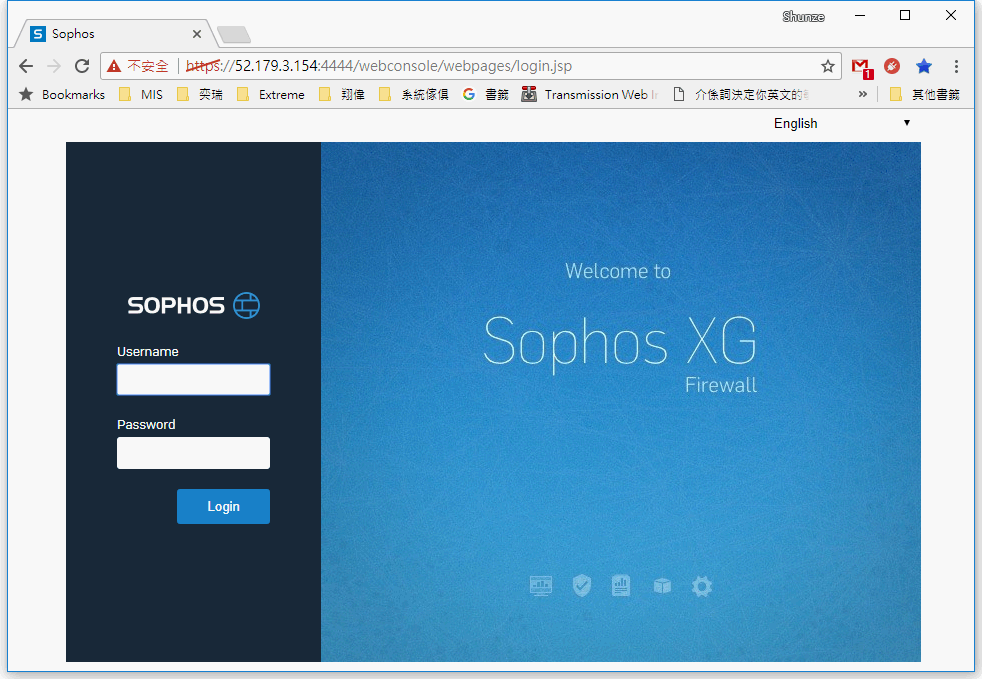Open the 系統傢俱 bookmark folder
Screen dimensions: 982x679
pos(413,95)
